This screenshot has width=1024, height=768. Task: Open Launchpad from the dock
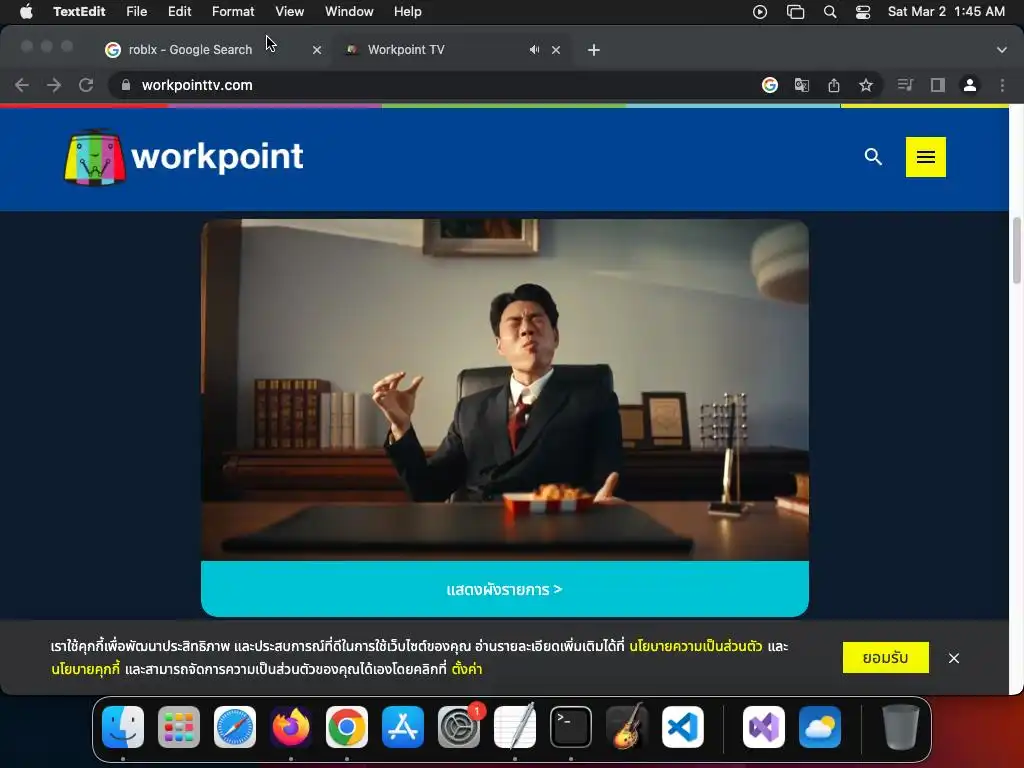179,727
